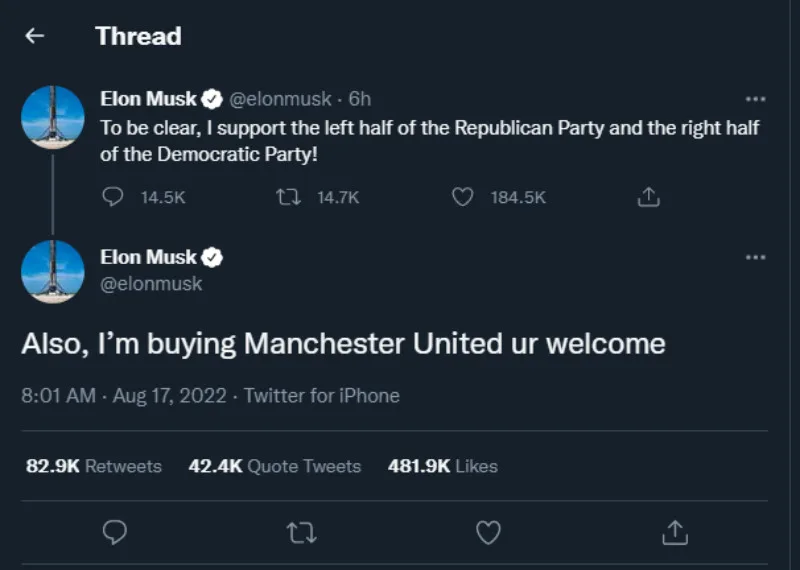Share the Manchester United tweet

(x=674, y=531)
